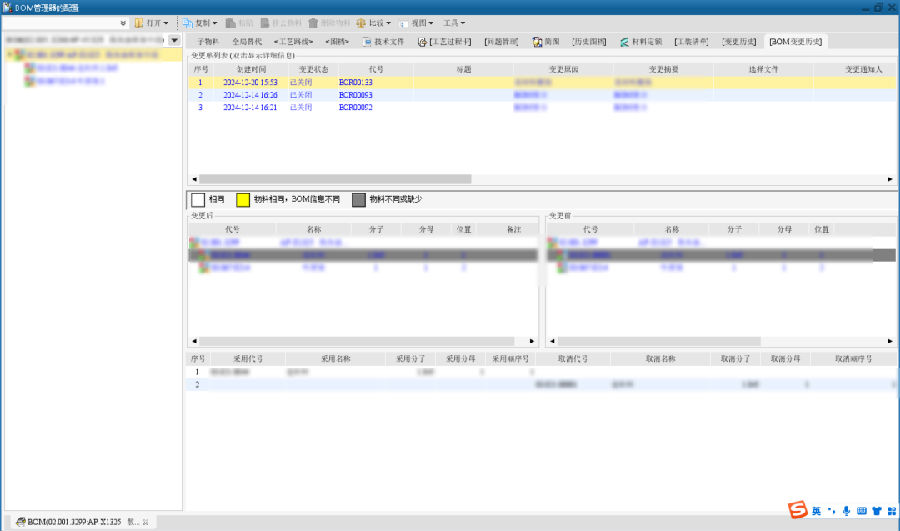Click the black down-arrow button above the BOM tree
Viewport: 900px width, 531px height.
click(174, 40)
